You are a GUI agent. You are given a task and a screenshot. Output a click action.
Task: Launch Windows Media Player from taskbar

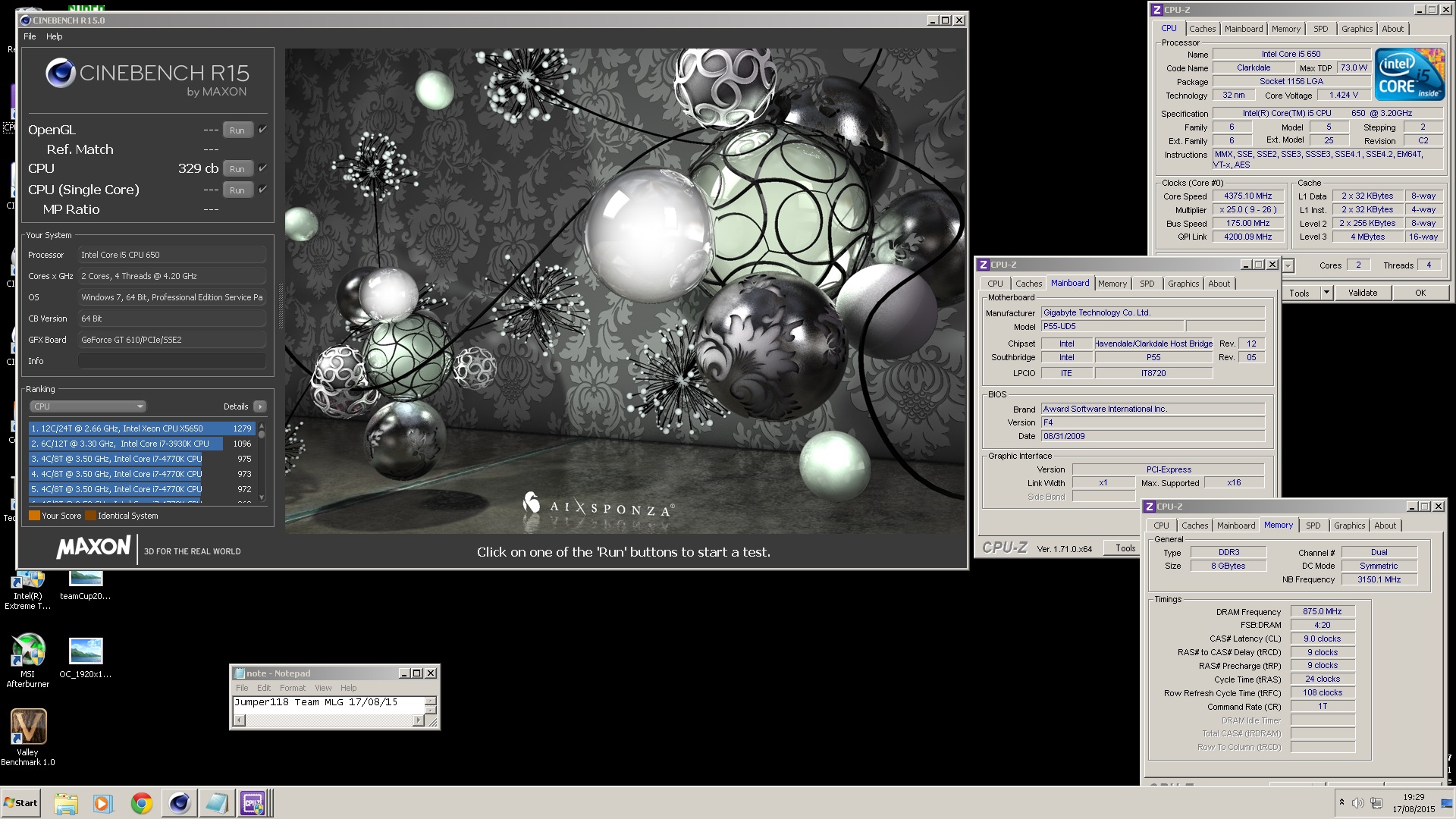(102, 803)
